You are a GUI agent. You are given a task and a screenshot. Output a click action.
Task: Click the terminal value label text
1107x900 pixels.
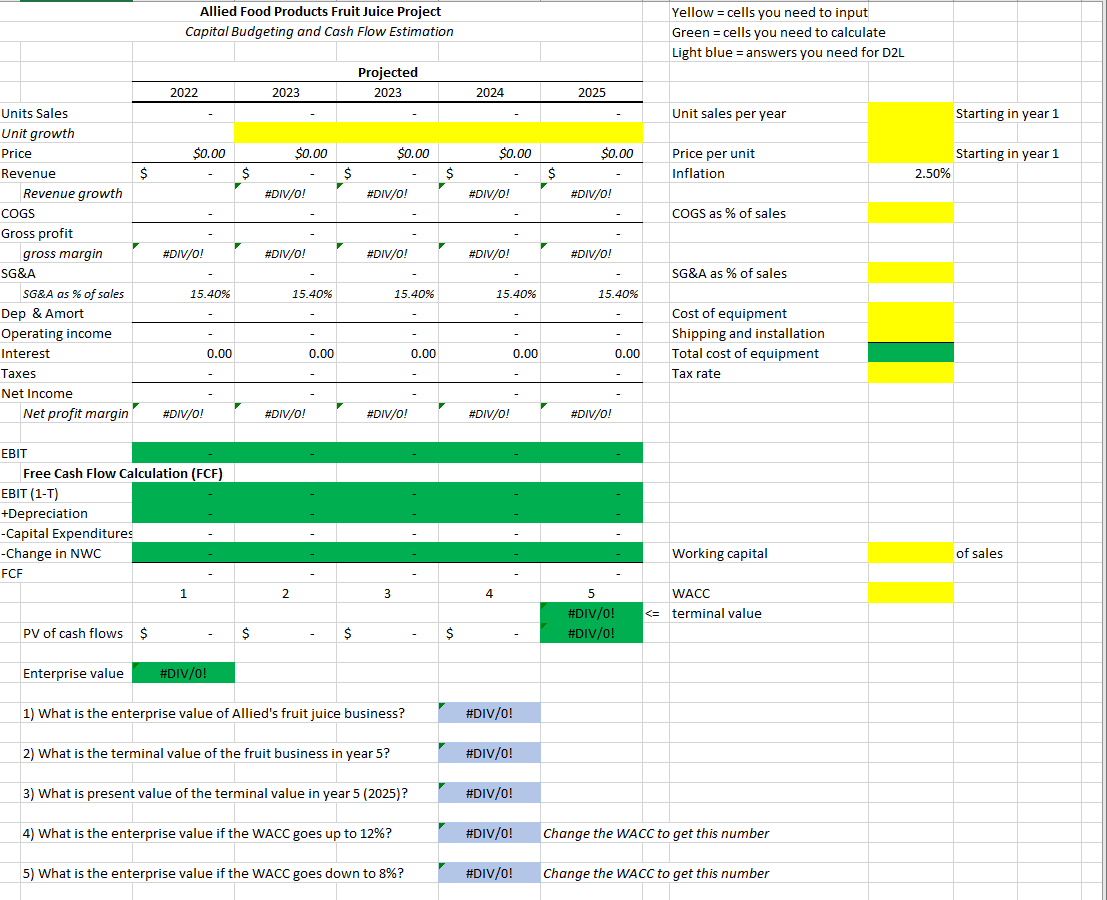click(x=717, y=613)
